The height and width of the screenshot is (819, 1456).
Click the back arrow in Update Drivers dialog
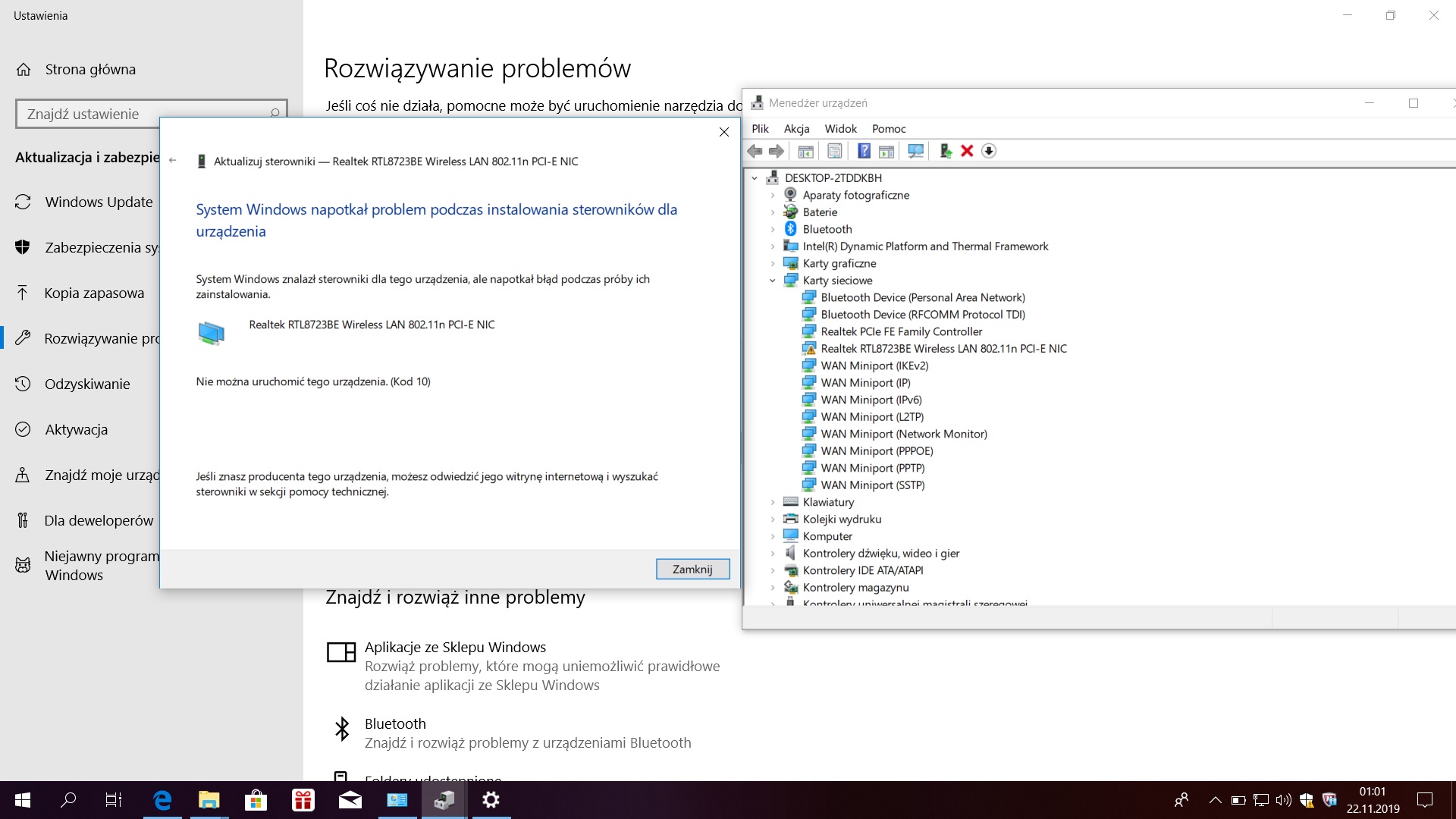(x=173, y=161)
